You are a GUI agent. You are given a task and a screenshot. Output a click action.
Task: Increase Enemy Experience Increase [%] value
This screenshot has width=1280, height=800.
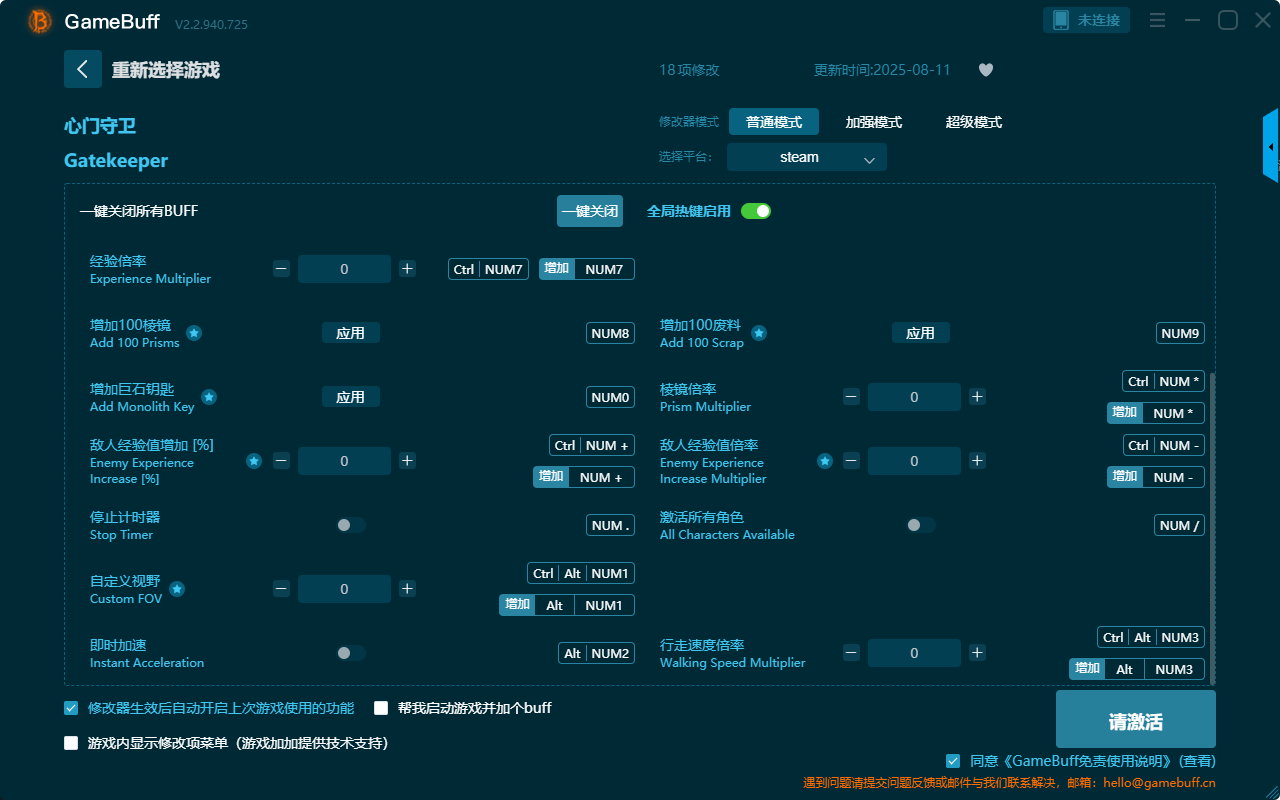pos(407,461)
